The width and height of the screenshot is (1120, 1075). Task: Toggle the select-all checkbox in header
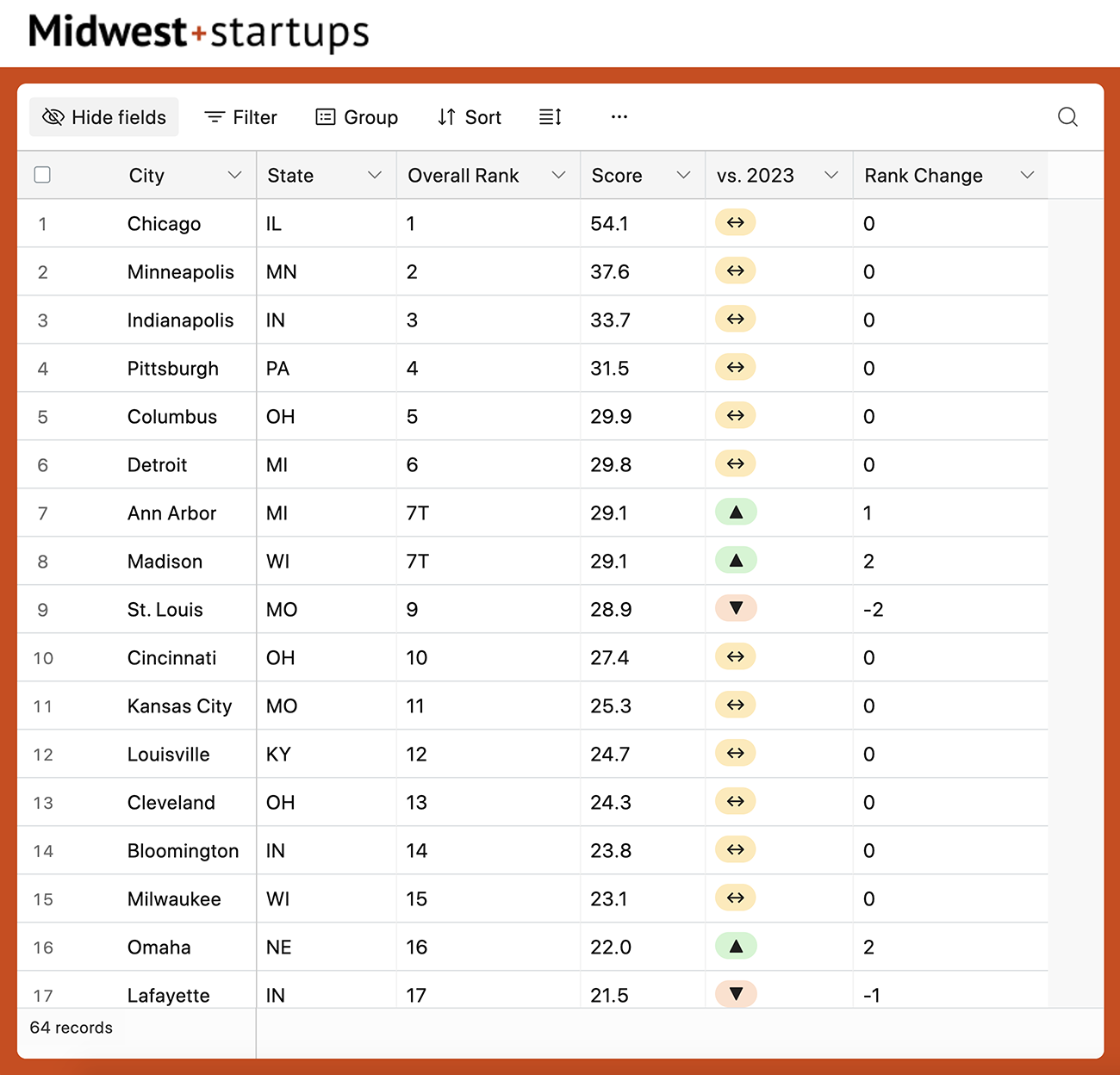coord(42,175)
